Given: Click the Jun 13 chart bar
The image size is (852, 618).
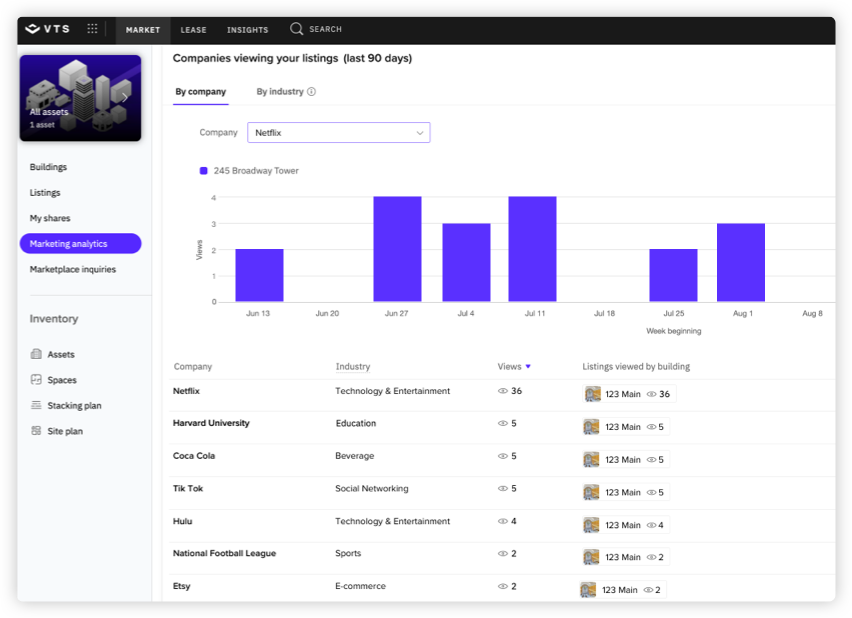Looking at the screenshot, I should click(x=259, y=275).
